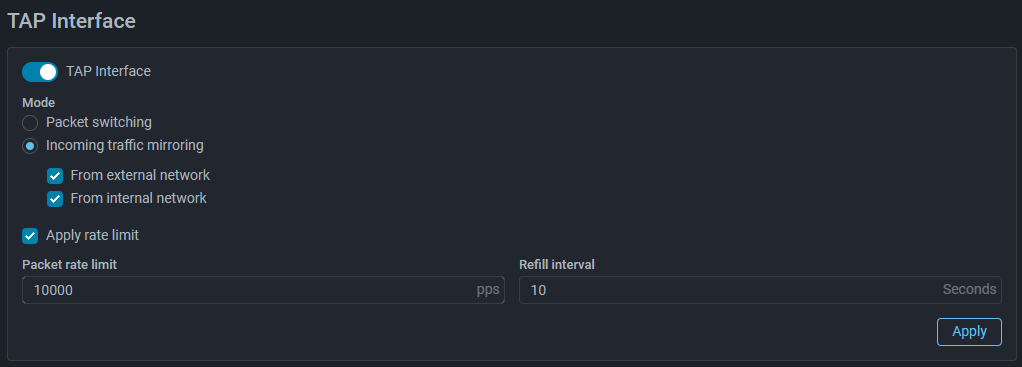The image size is (1022, 367).
Task: Disable the Apply rate limit checkbox
Action: (30, 236)
